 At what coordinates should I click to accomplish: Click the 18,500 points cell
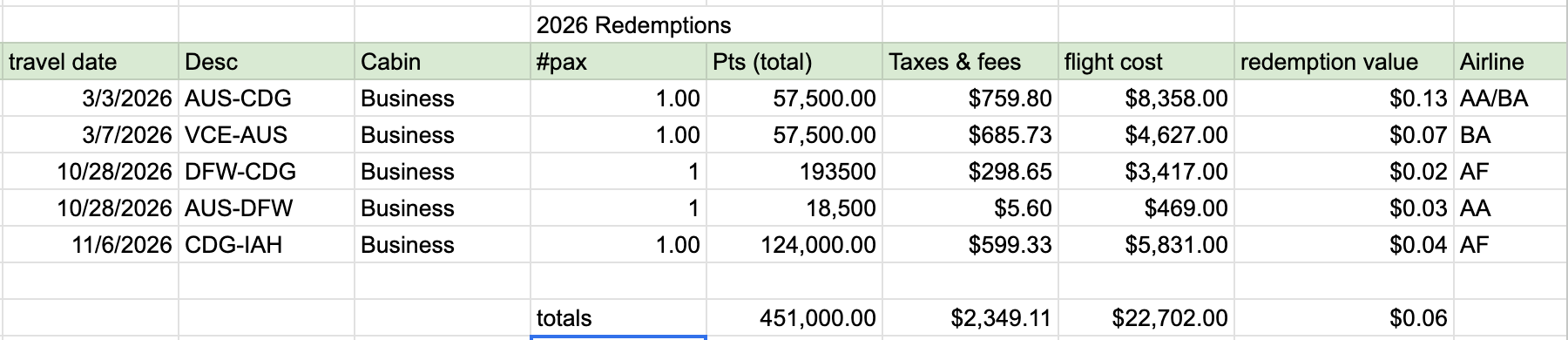point(794,208)
